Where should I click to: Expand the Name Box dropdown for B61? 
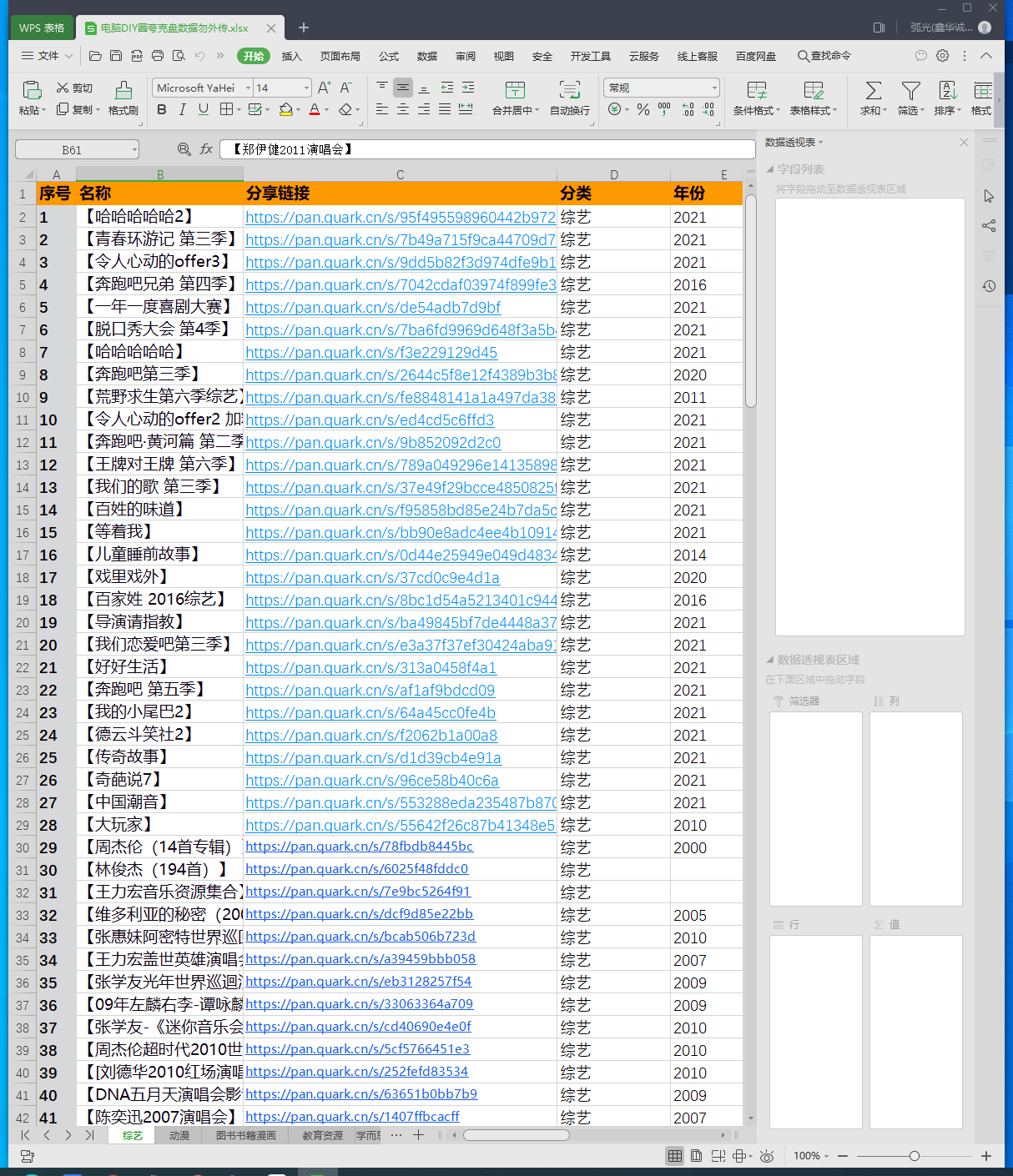pyautogui.click(x=134, y=150)
